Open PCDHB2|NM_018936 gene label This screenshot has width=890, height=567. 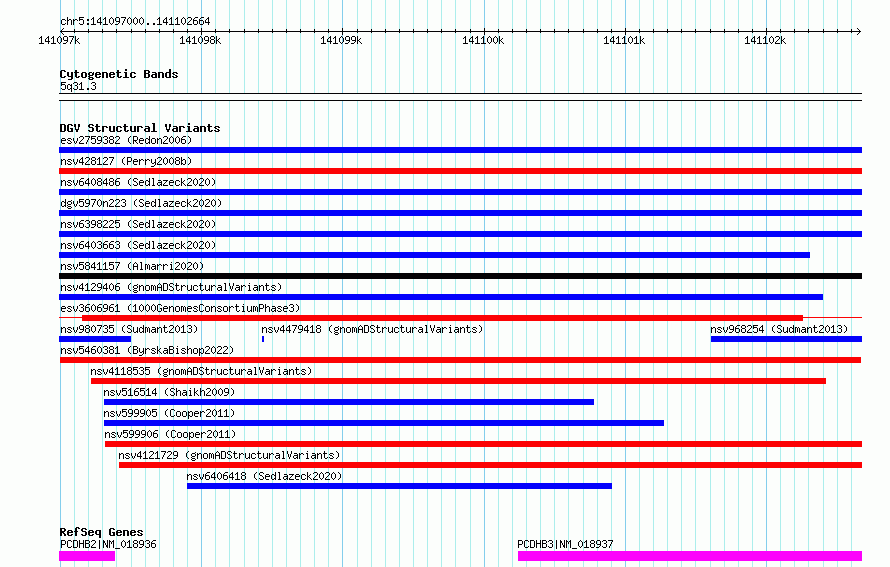click(x=108, y=544)
